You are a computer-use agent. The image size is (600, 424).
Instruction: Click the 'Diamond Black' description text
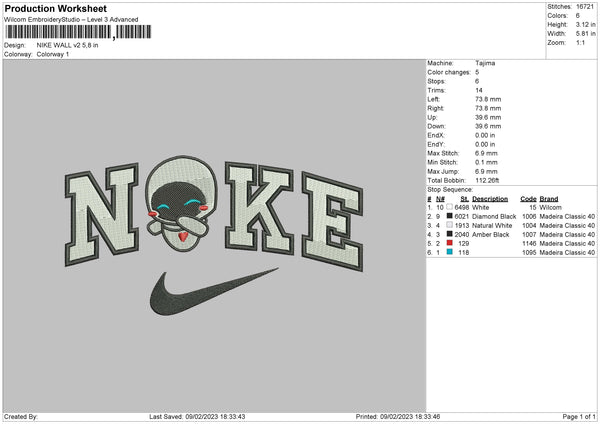click(494, 217)
